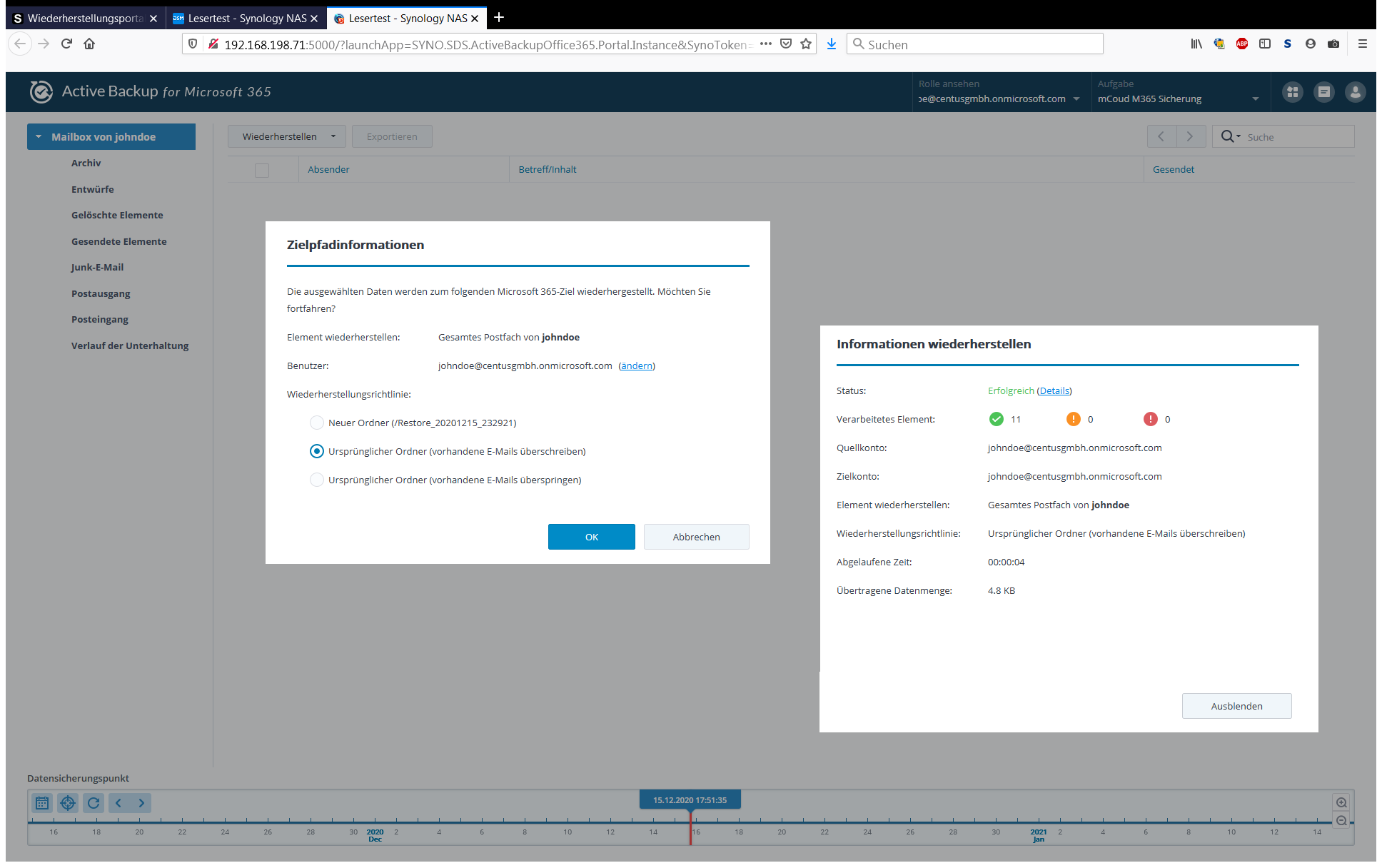Open the app grid icon in header
The height and width of the screenshot is (868, 1382).
[1293, 92]
